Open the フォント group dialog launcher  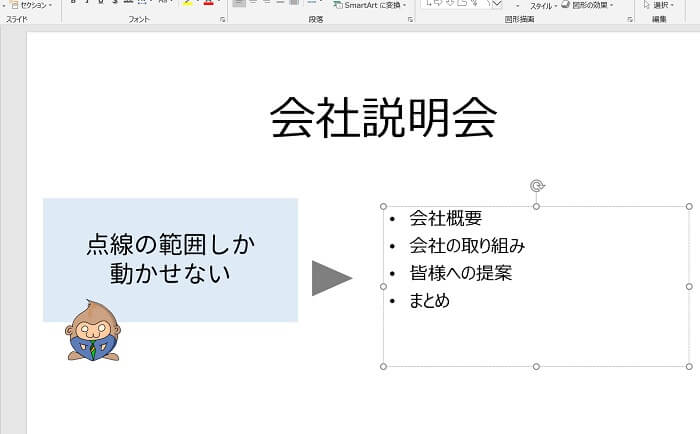(222, 19)
